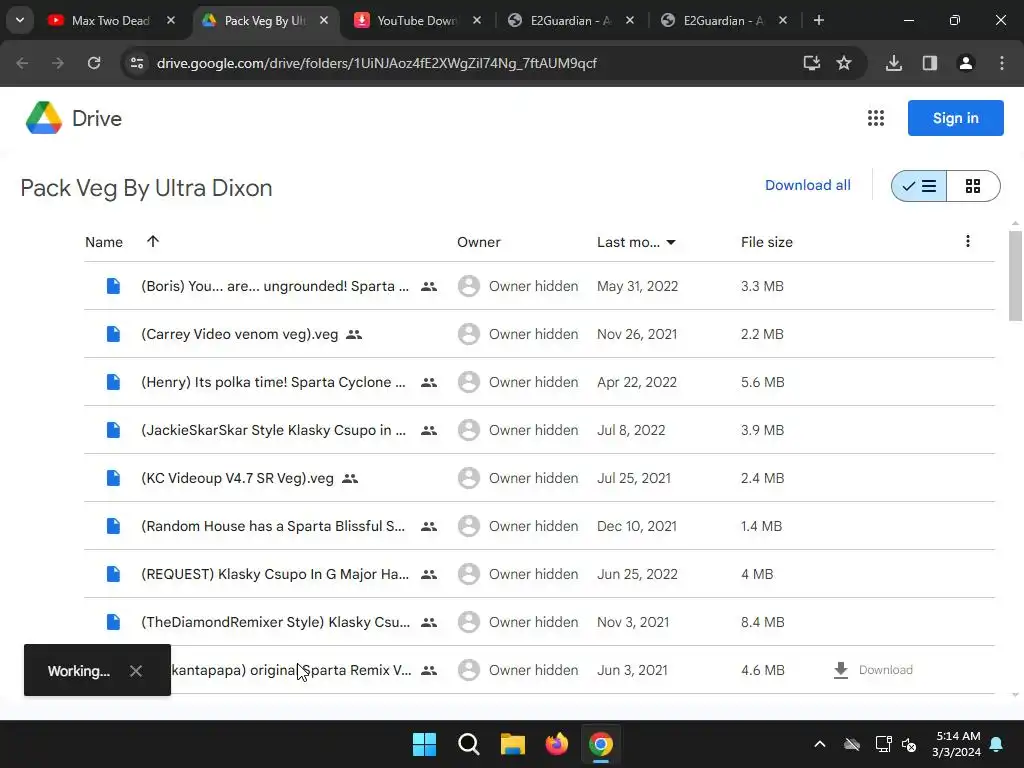The width and height of the screenshot is (1024, 768).
Task: Open (JackieSkarSkar Style Klasky Csupo file
Action: tap(273, 430)
